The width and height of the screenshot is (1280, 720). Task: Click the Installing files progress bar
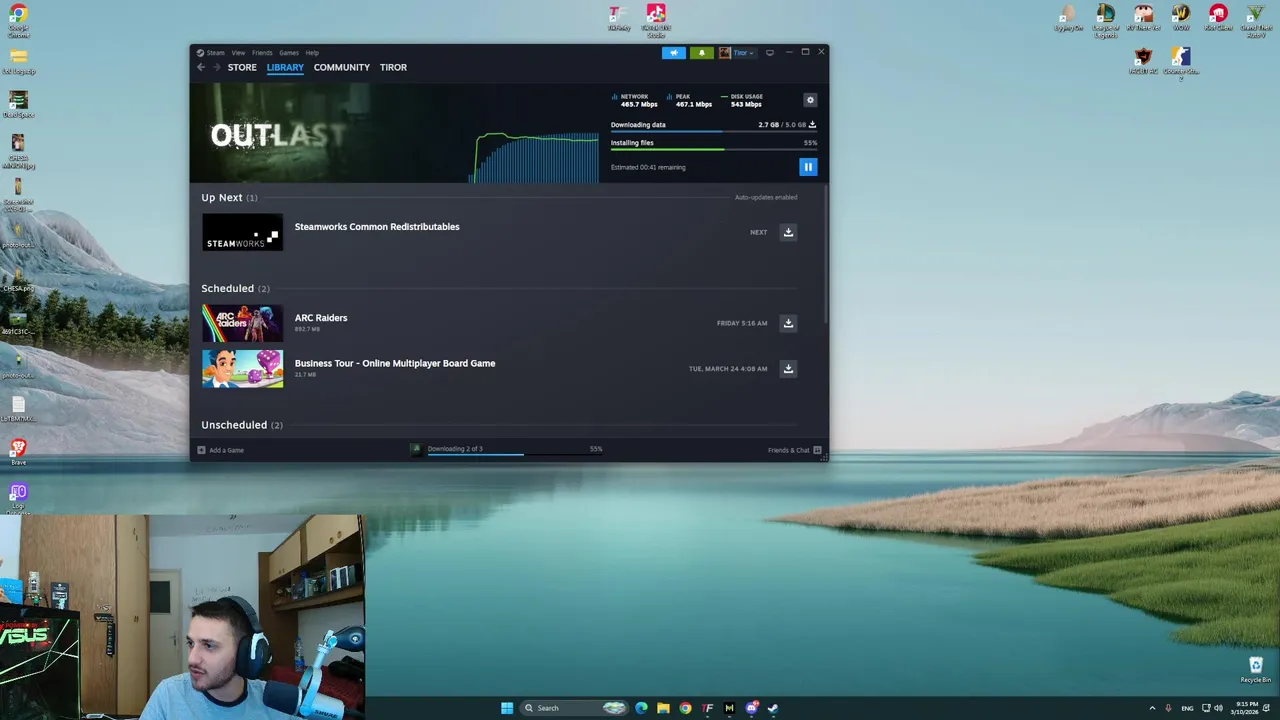[713, 150]
